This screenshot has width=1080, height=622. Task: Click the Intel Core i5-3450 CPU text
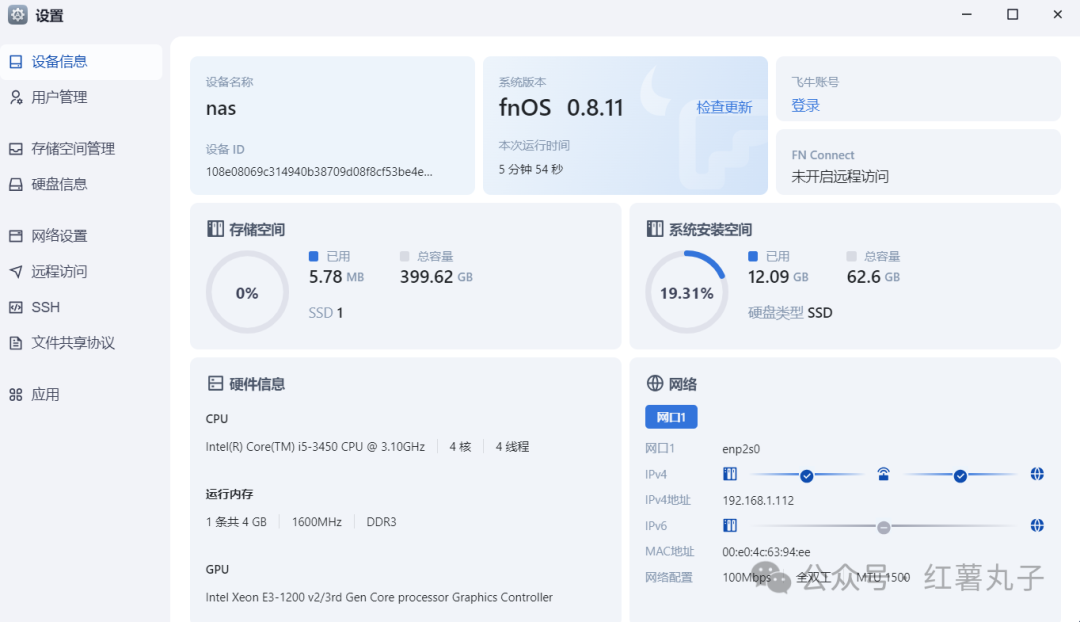coord(315,446)
